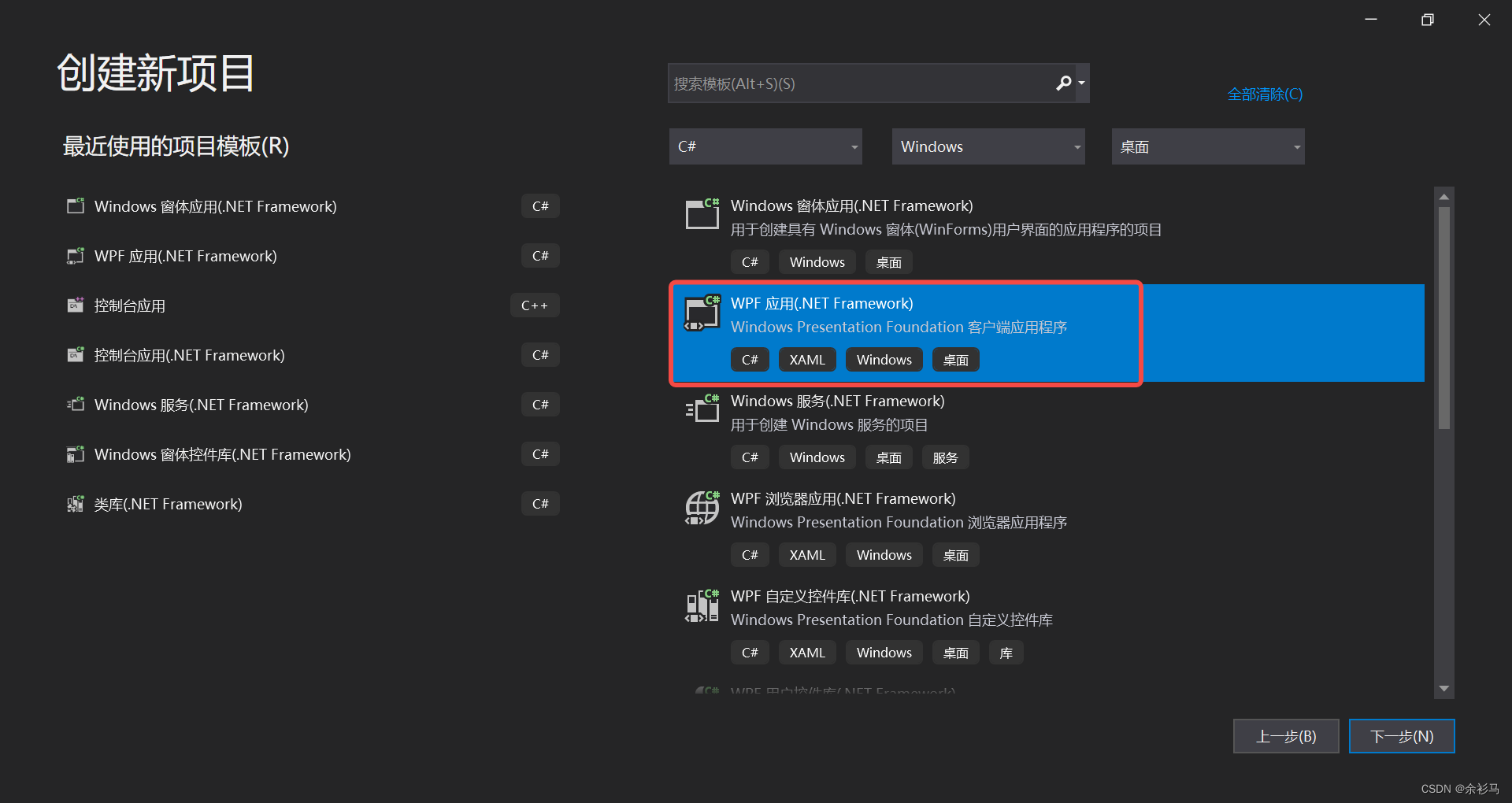The width and height of the screenshot is (1512, 803).
Task: Select 控制台应用(.NET Framework) from recent templates
Action: [x=189, y=355]
